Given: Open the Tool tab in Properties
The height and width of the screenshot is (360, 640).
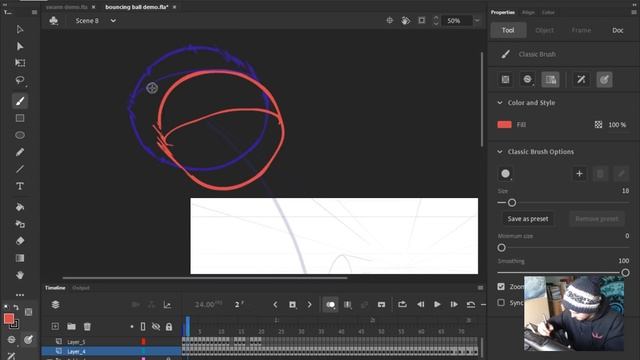Looking at the screenshot, I should (508, 30).
